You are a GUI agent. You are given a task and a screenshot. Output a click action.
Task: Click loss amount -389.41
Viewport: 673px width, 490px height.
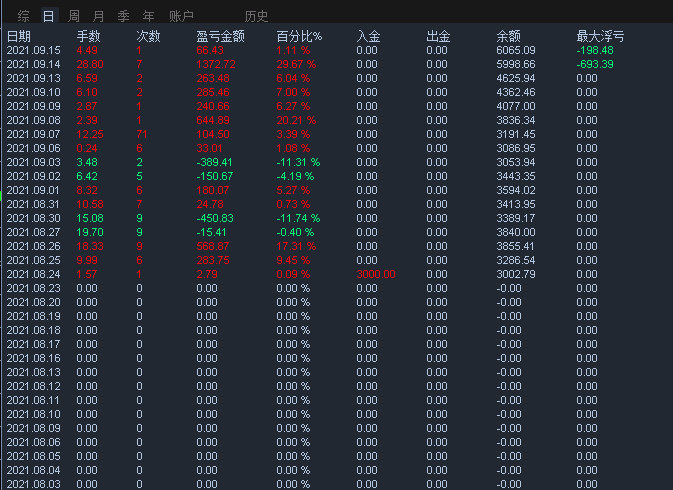[x=214, y=162]
